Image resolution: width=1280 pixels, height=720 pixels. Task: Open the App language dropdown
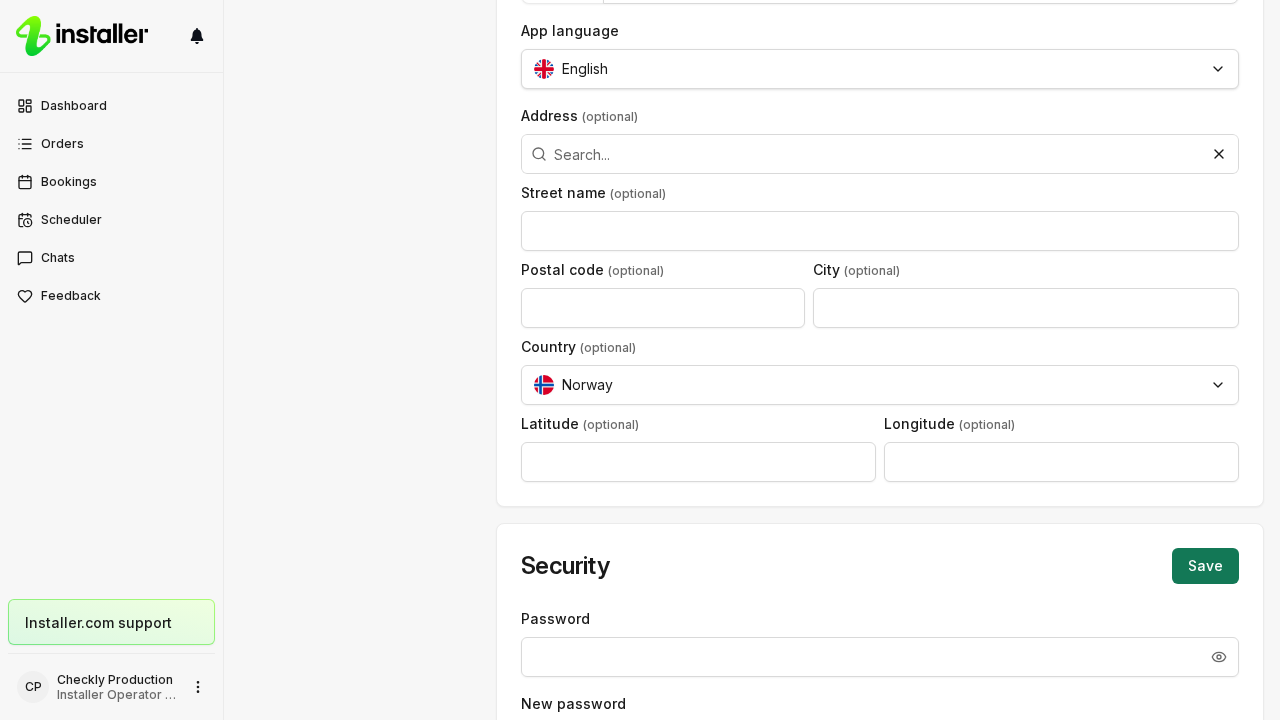[x=880, y=69]
